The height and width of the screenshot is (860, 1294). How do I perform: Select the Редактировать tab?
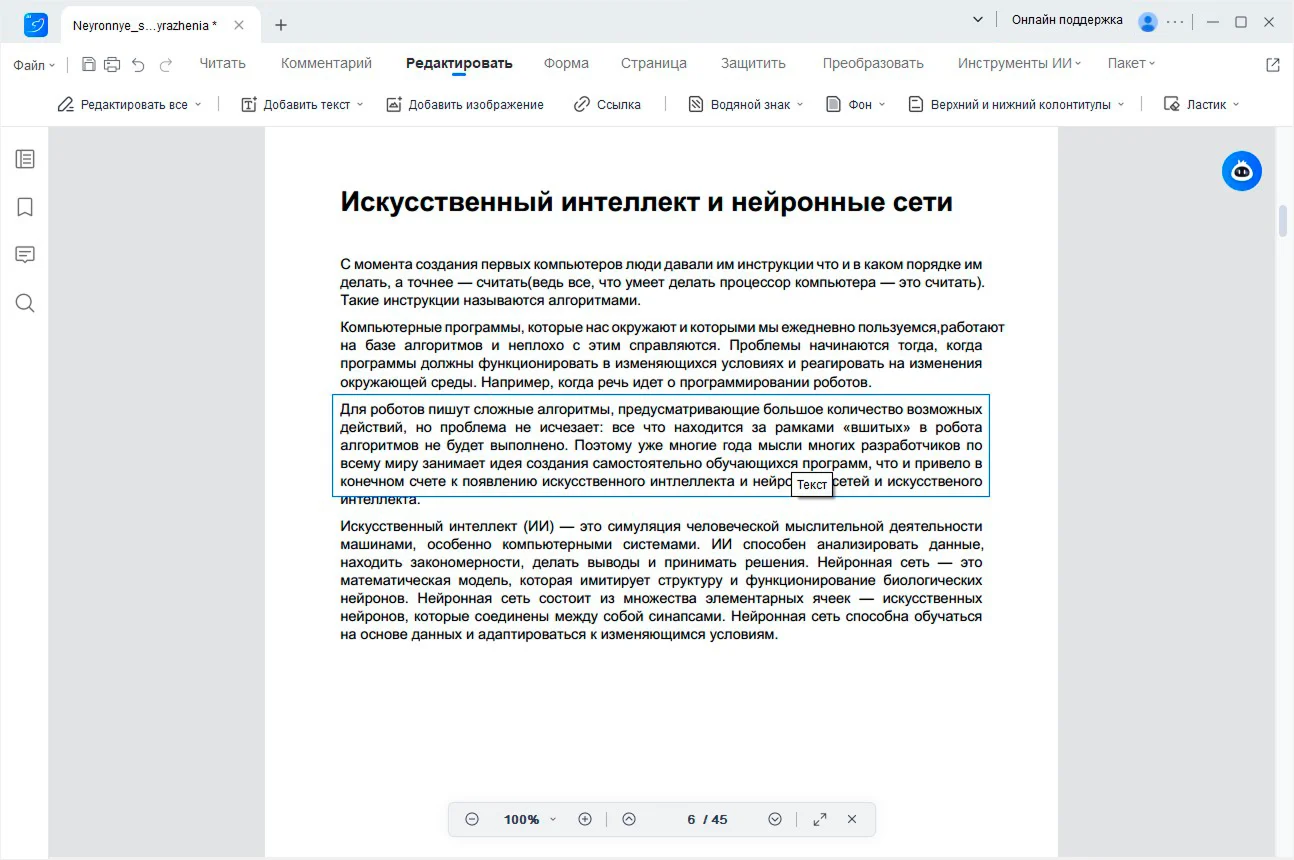click(459, 63)
